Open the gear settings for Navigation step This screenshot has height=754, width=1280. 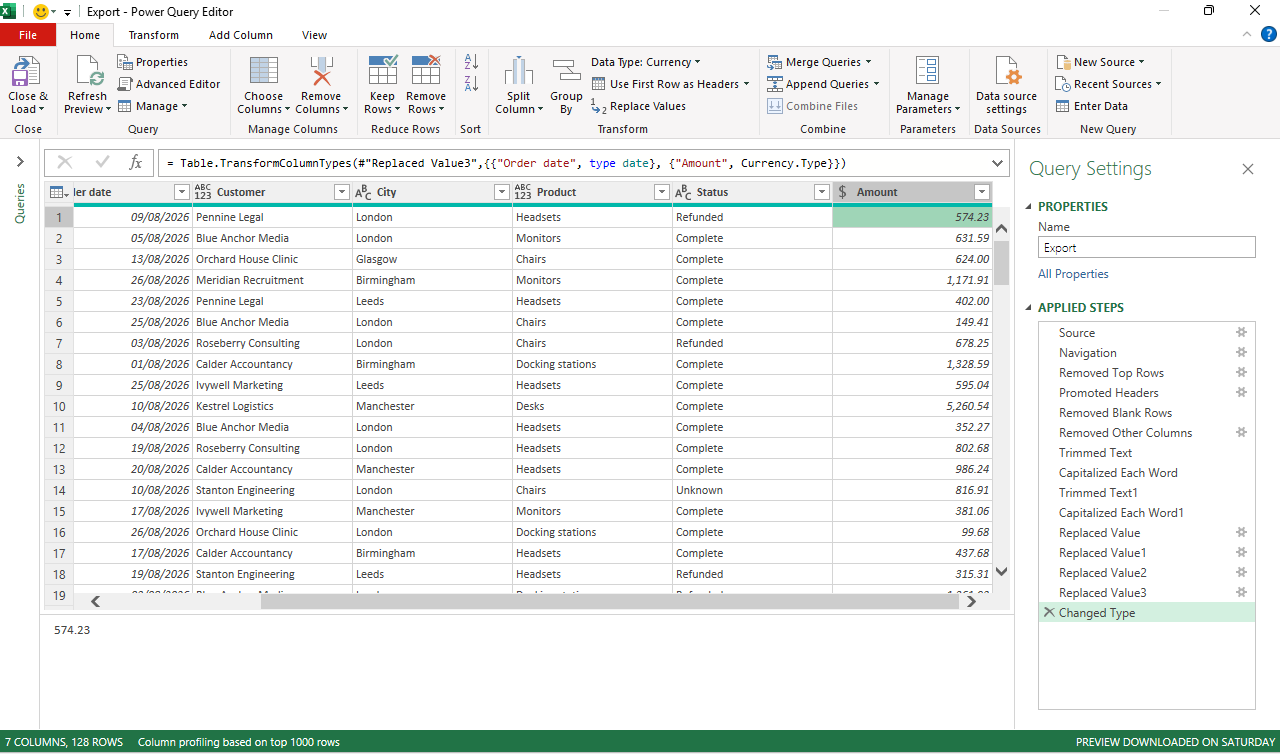[x=1242, y=353]
